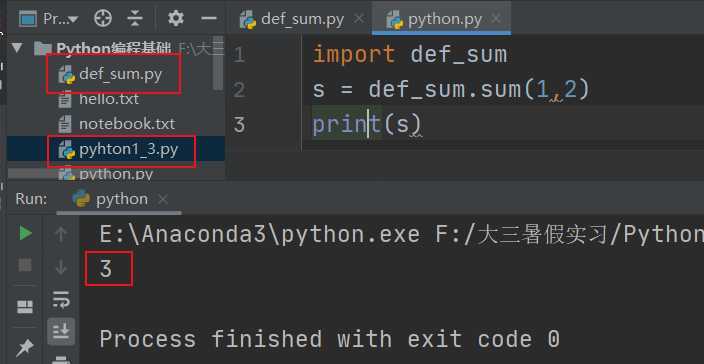Hide the project panel minus icon
704x364 pixels.
coord(209,18)
